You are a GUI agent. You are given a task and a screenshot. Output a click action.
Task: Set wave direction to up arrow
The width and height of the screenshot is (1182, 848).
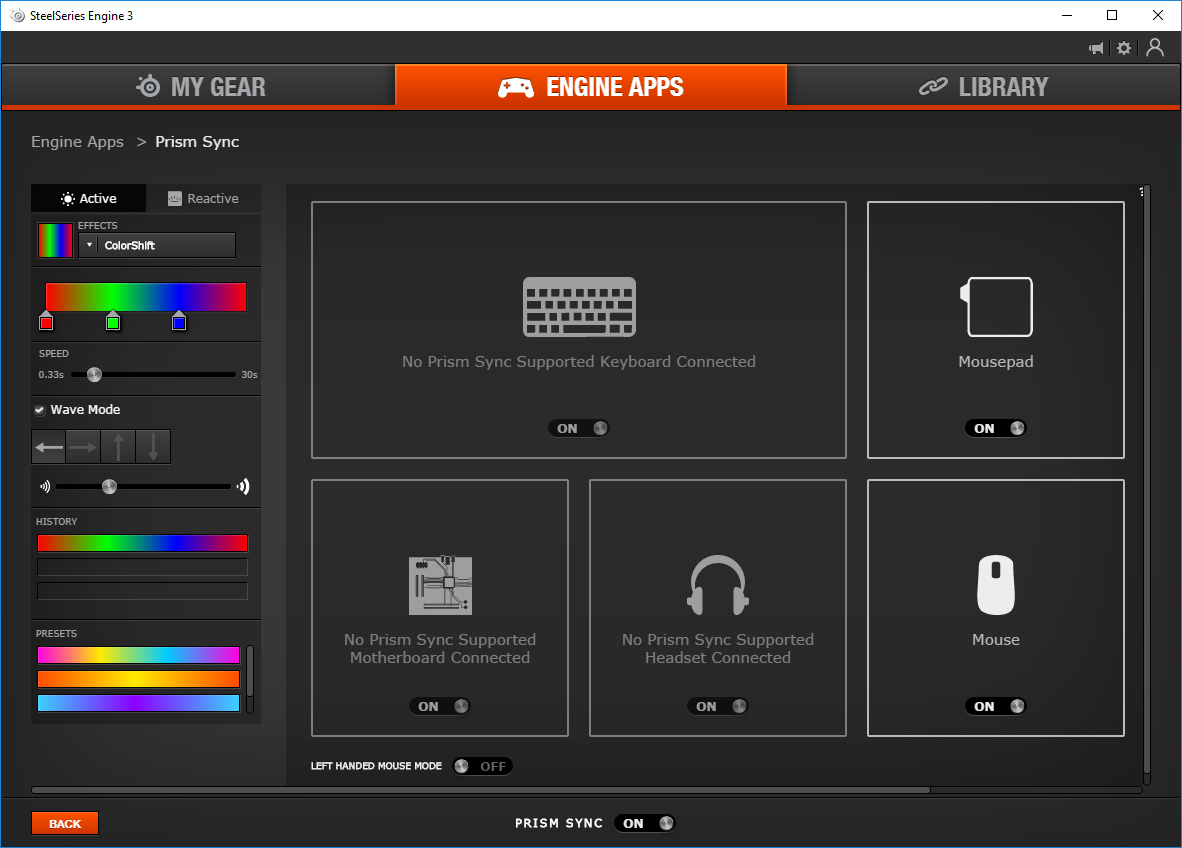tap(118, 447)
